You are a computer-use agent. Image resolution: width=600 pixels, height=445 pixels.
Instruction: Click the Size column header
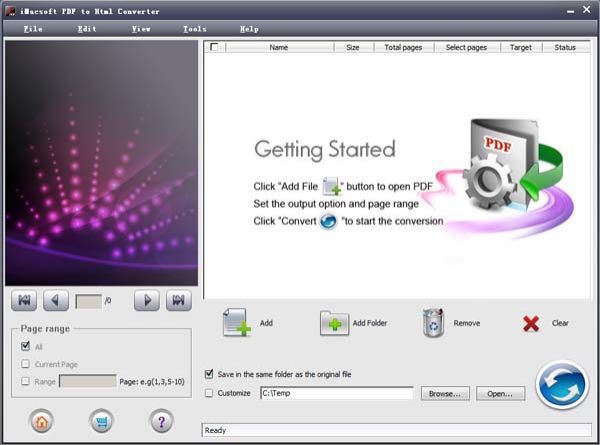353,47
